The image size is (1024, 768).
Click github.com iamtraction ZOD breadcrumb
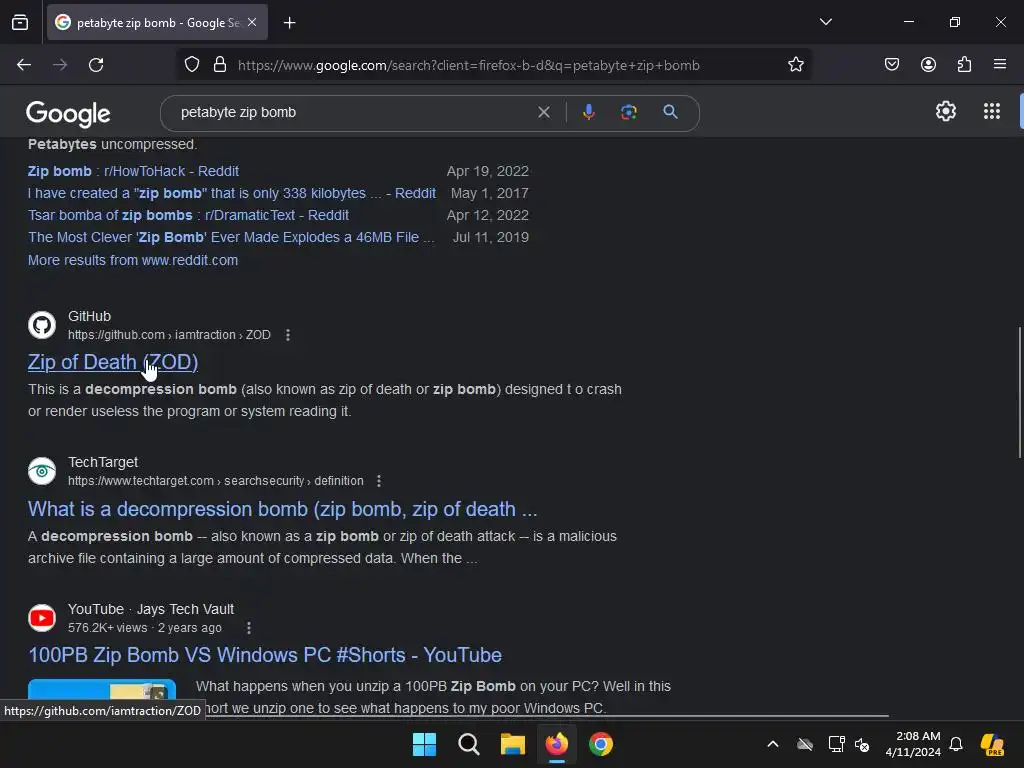point(169,335)
